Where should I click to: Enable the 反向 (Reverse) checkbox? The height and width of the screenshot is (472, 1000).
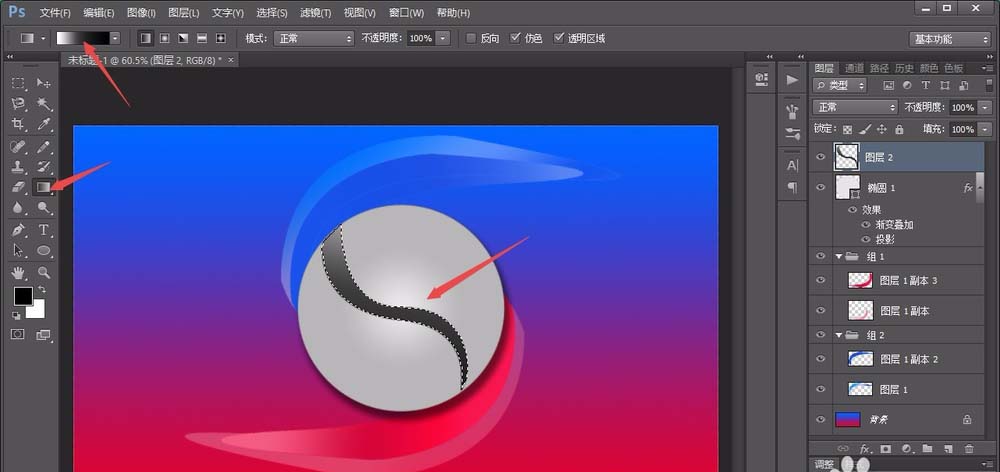coord(471,38)
